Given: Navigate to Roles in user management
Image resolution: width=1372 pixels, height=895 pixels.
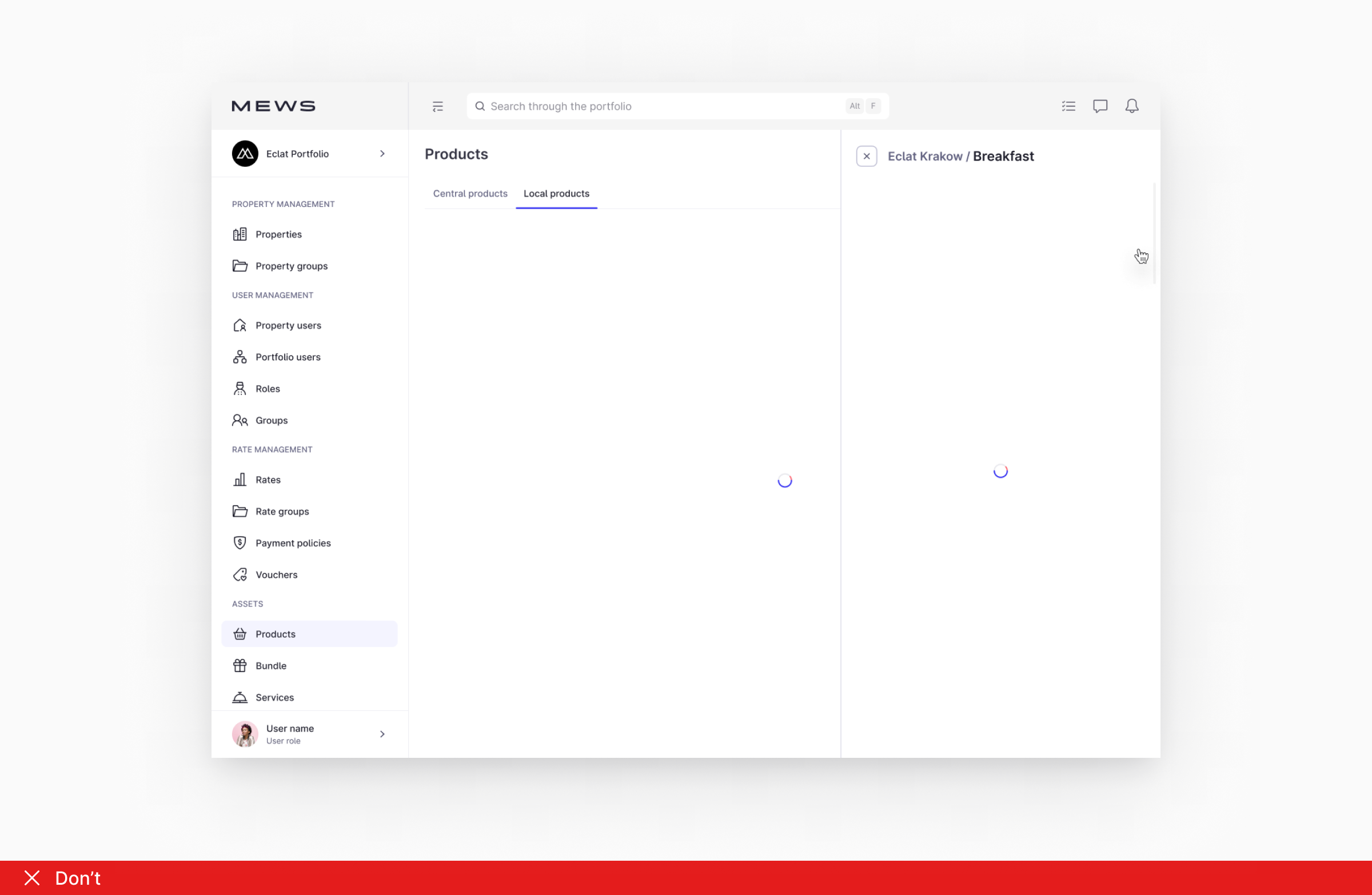Looking at the screenshot, I should [x=268, y=389].
